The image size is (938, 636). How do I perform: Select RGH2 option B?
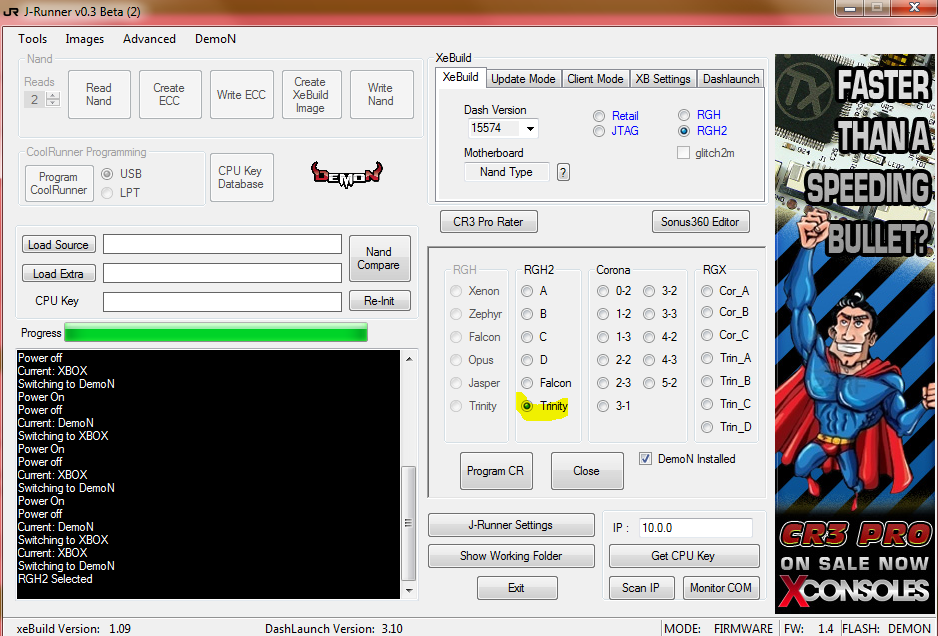pyautogui.click(x=527, y=314)
